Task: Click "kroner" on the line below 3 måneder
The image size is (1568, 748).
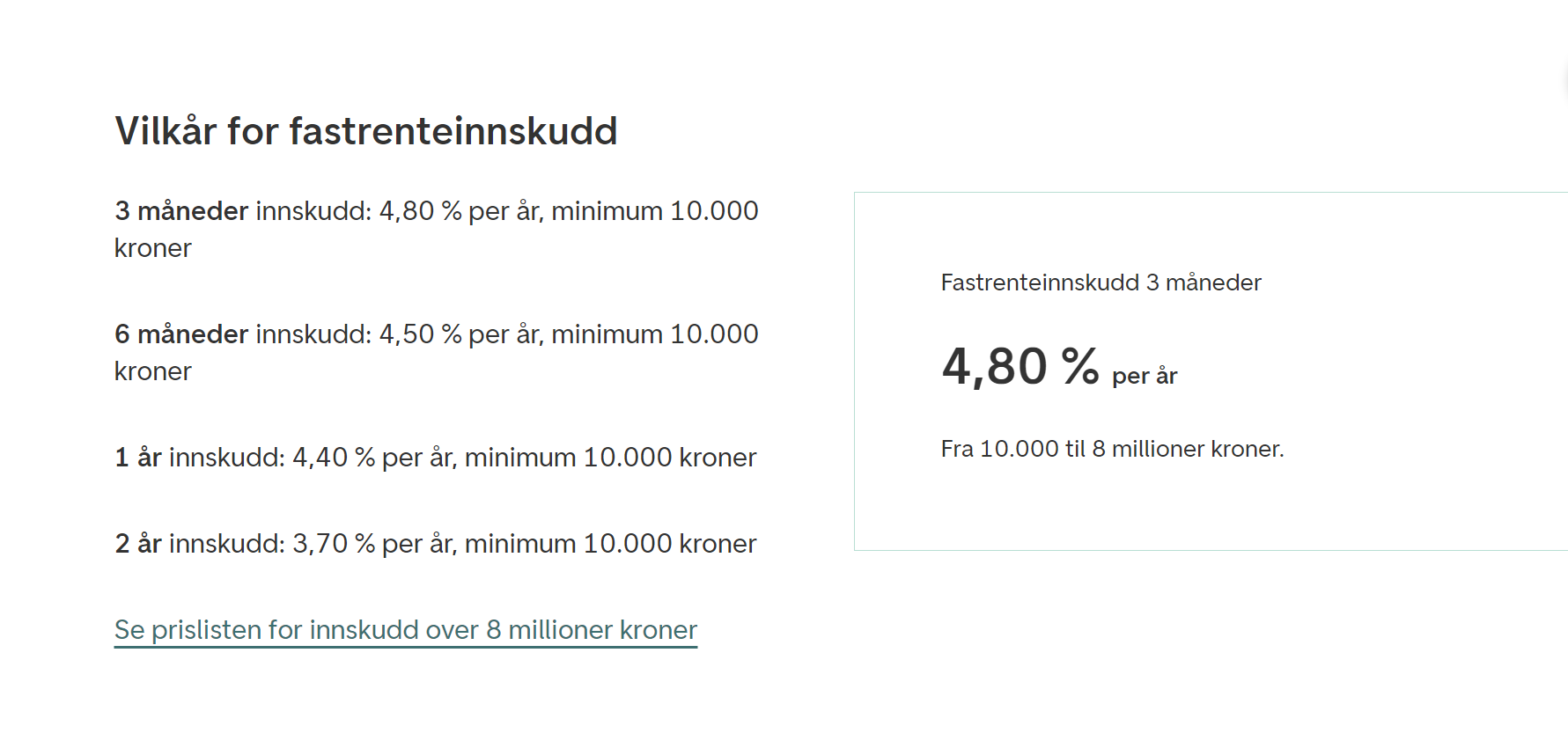Action: [153, 248]
